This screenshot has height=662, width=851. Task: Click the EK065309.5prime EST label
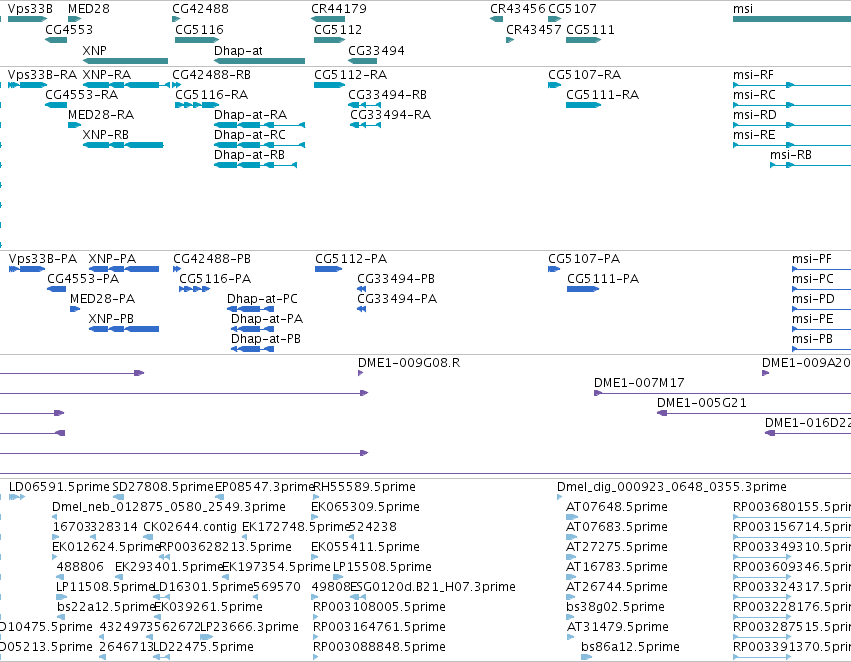click(365, 506)
